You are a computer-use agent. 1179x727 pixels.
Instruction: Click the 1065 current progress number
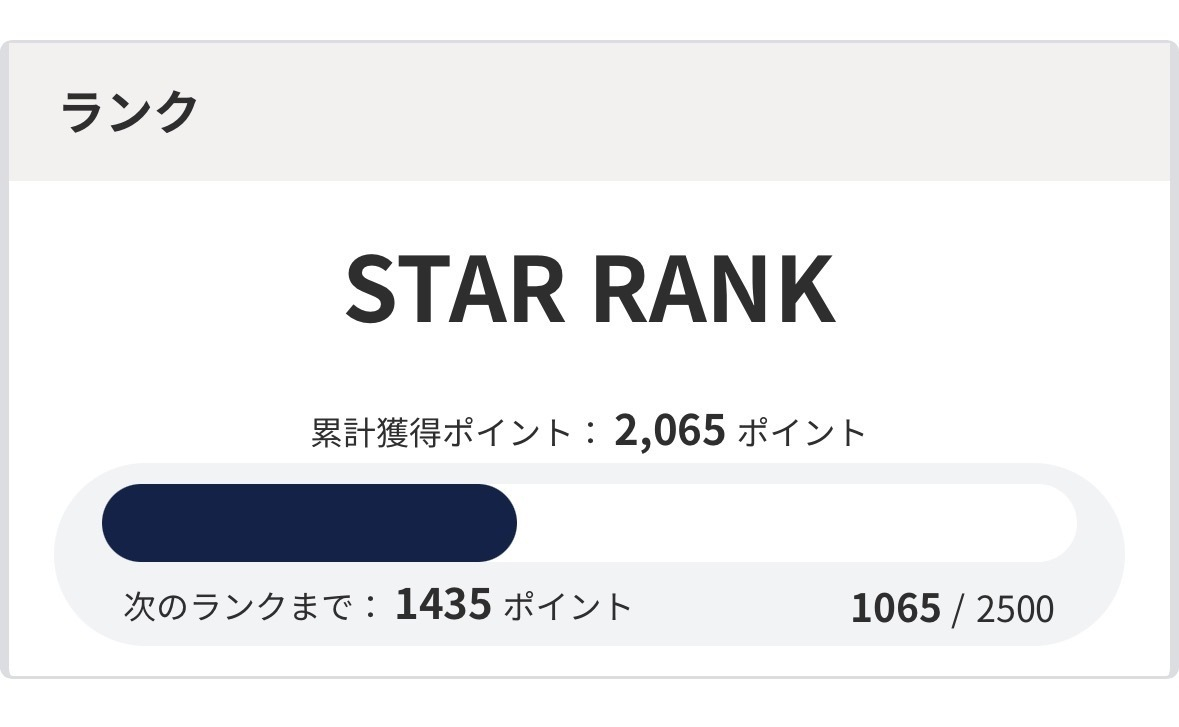click(x=895, y=608)
